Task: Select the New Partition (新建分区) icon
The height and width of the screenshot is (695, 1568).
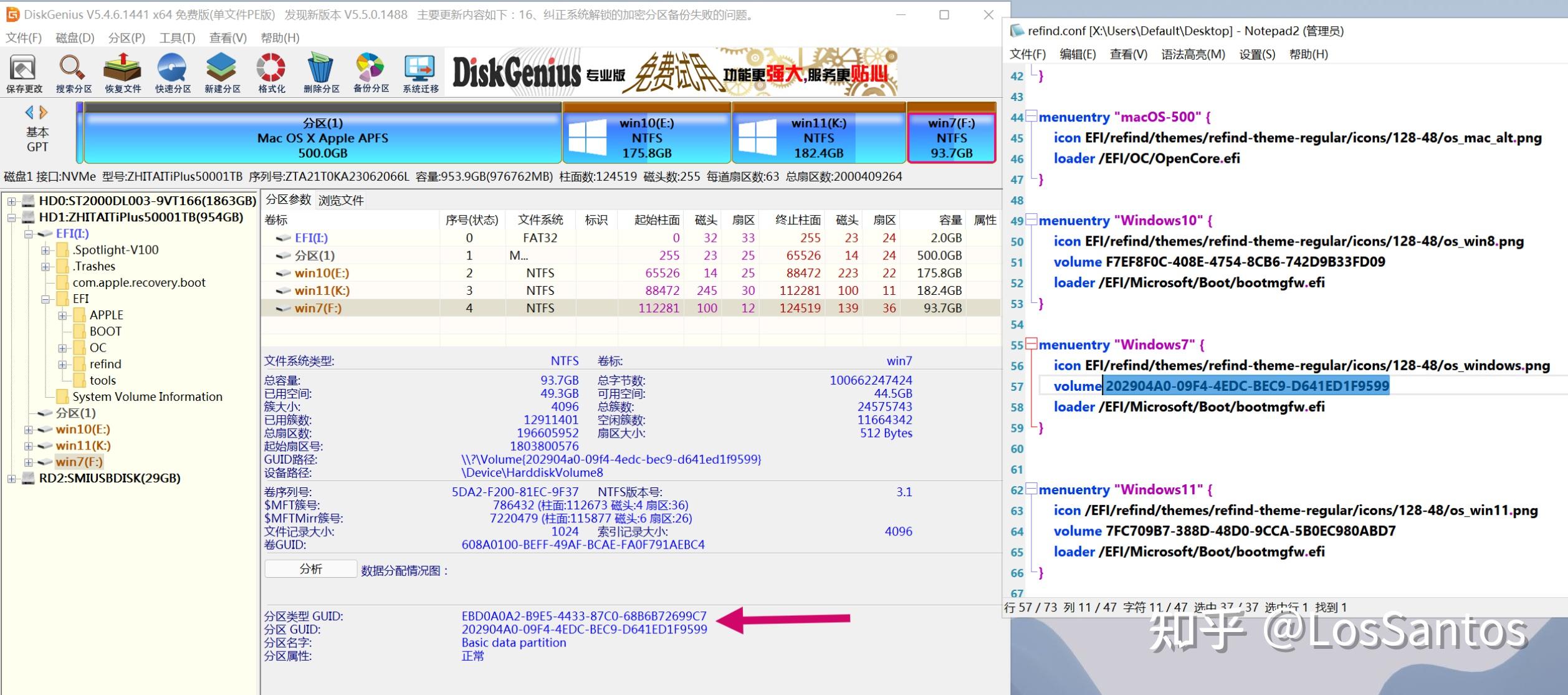Action: 222,74
